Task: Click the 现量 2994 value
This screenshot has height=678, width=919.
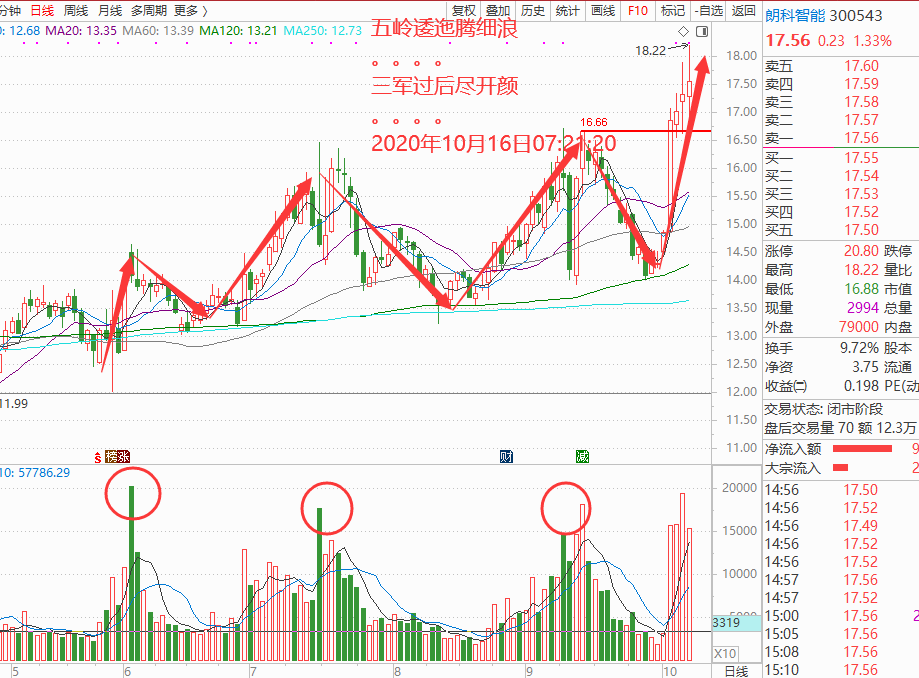Action: tap(863, 308)
